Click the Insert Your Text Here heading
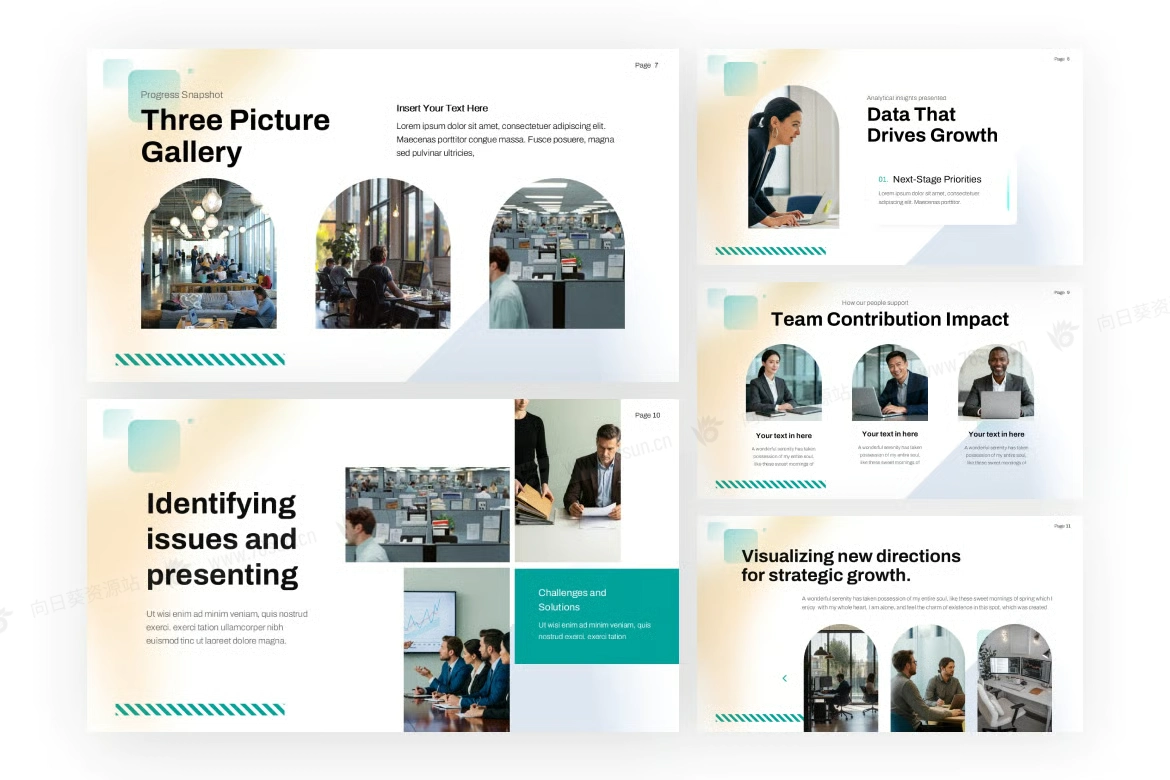The width and height of the screenshot is (1170, 780). 442,108
